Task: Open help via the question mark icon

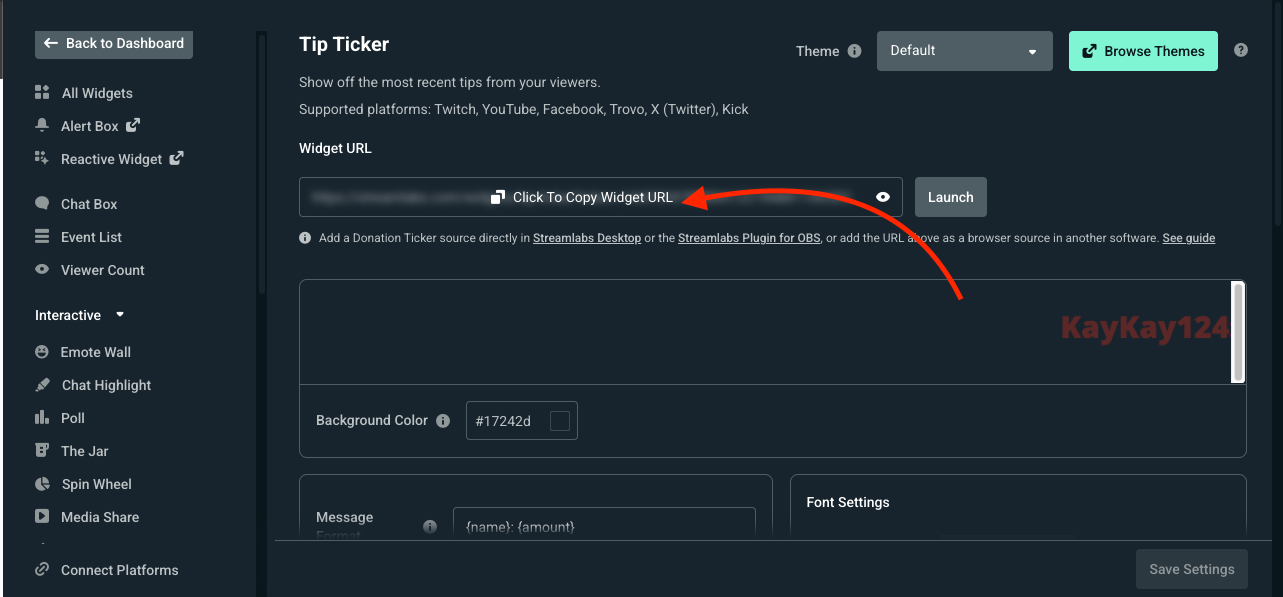Action: click(x=1241, y=50)
